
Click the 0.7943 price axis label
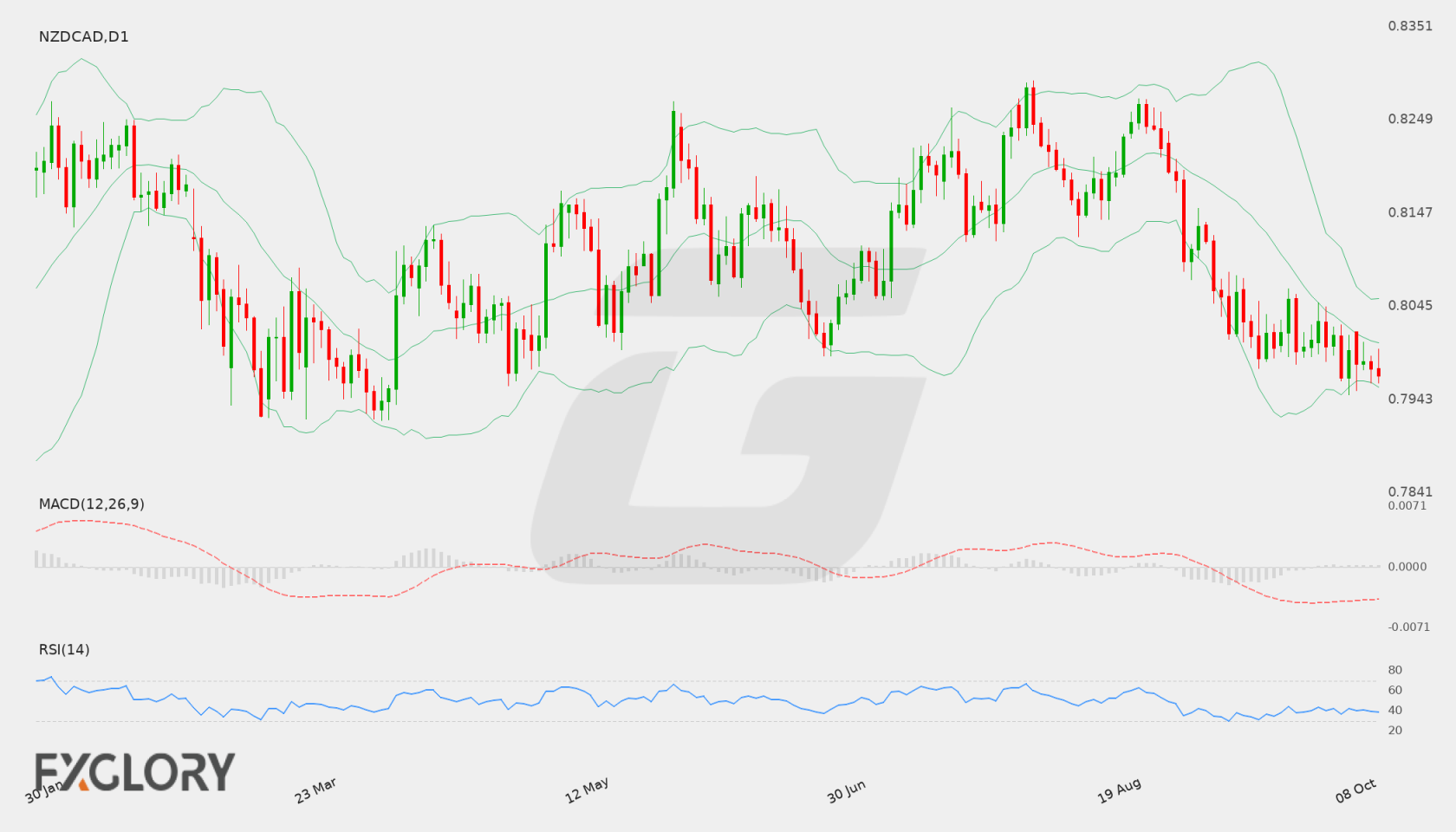1410,399
